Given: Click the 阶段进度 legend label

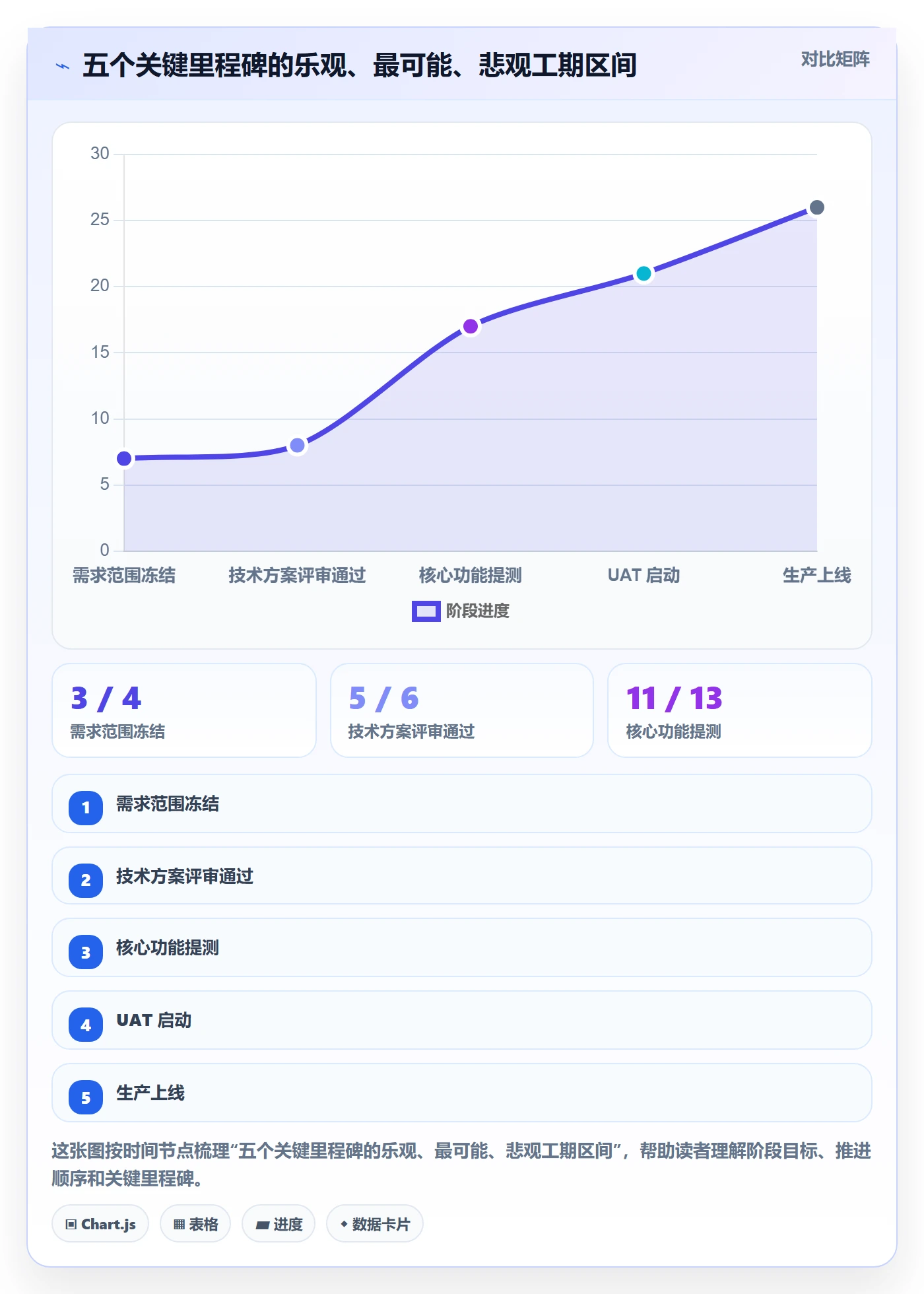Looking at the screenshot, I should click(x=478, y=611).
